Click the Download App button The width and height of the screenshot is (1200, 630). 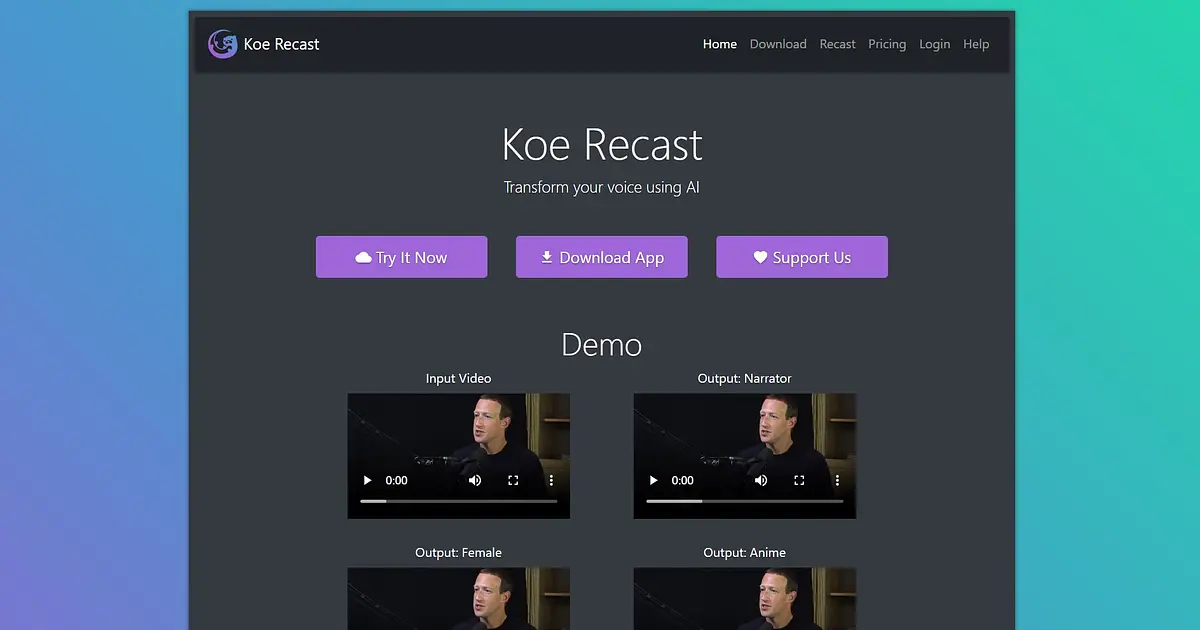(601, 257)
